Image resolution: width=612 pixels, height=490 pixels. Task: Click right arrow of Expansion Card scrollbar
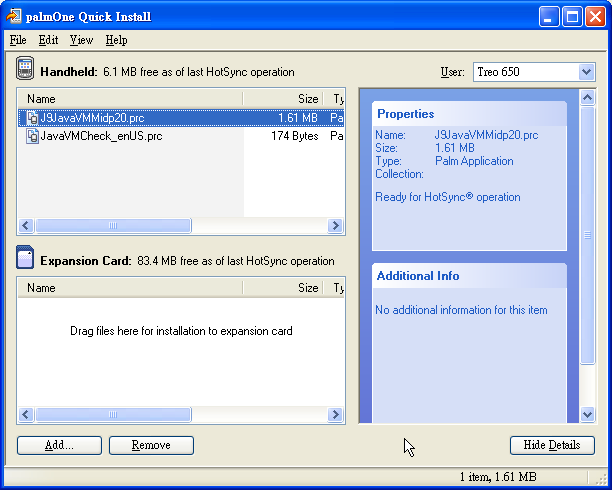(335, 414)
